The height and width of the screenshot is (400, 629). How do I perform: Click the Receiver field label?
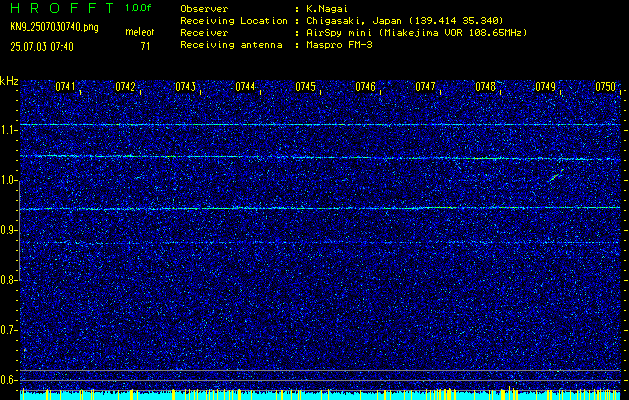coord(204,33)
